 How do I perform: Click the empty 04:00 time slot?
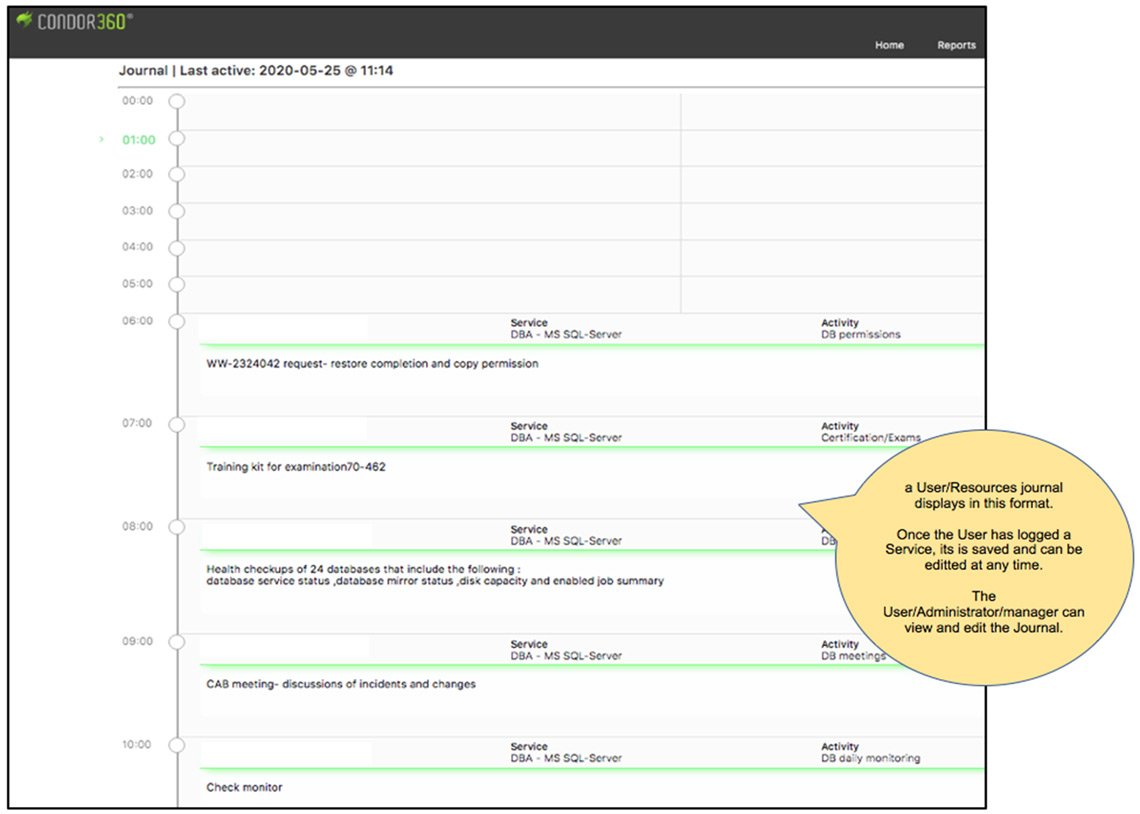click(x=430, y=248)
